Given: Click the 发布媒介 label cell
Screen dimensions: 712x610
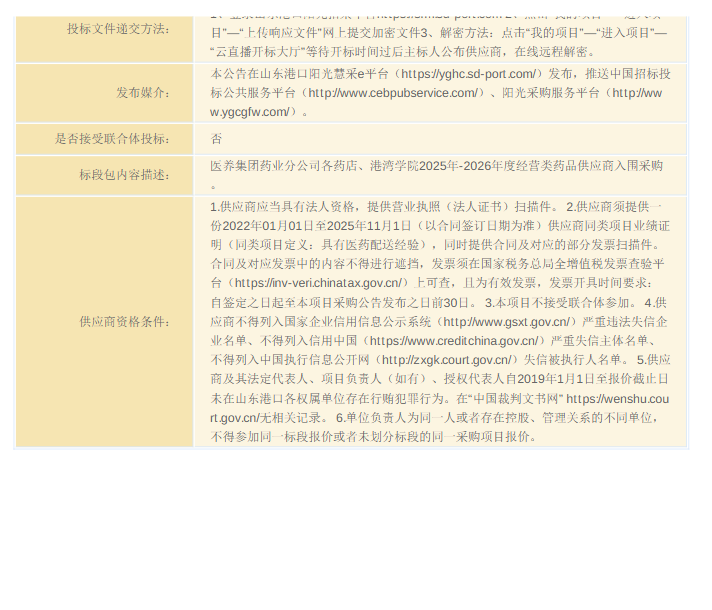Looking at the screenshot, I should click(142, 93).
